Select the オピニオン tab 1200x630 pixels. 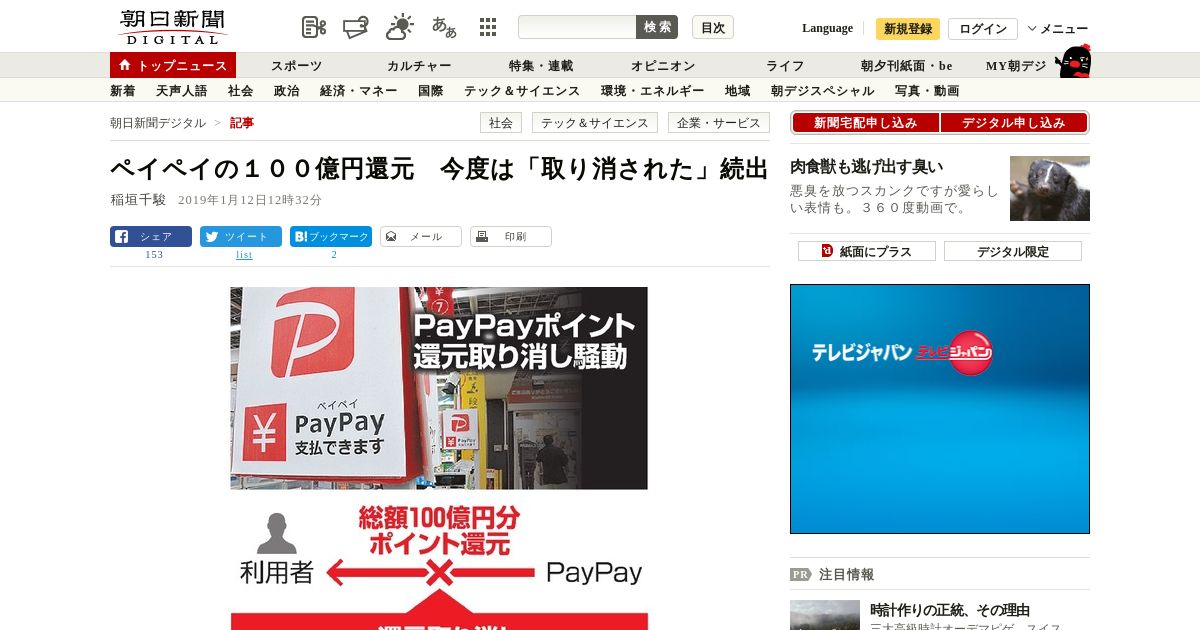tap(663, 66)
